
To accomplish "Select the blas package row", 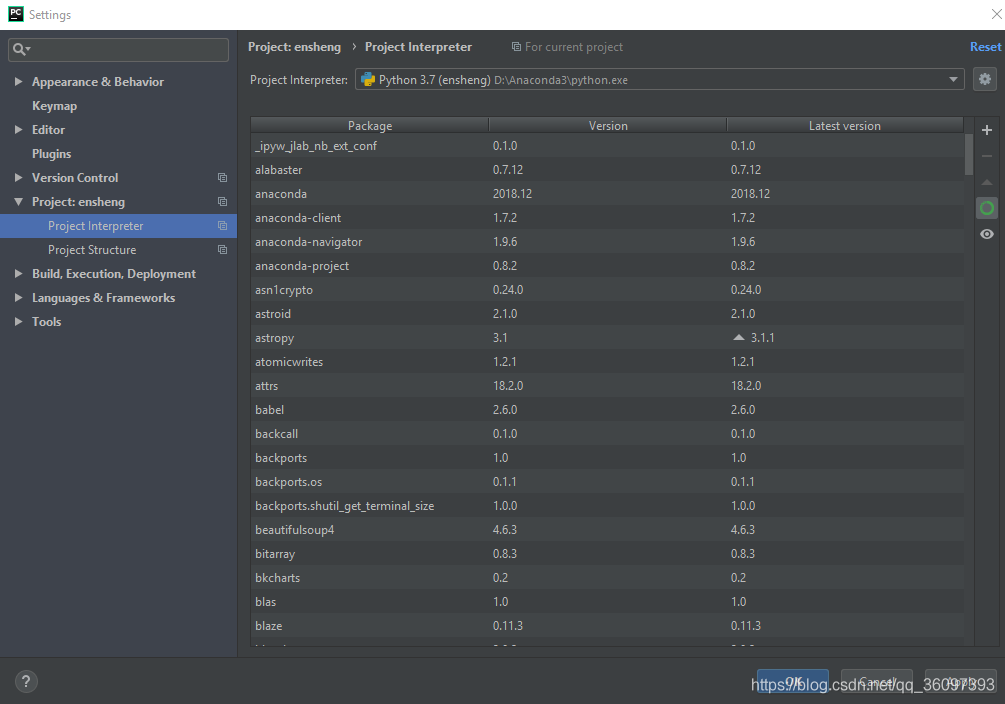I will click(607, 601).
